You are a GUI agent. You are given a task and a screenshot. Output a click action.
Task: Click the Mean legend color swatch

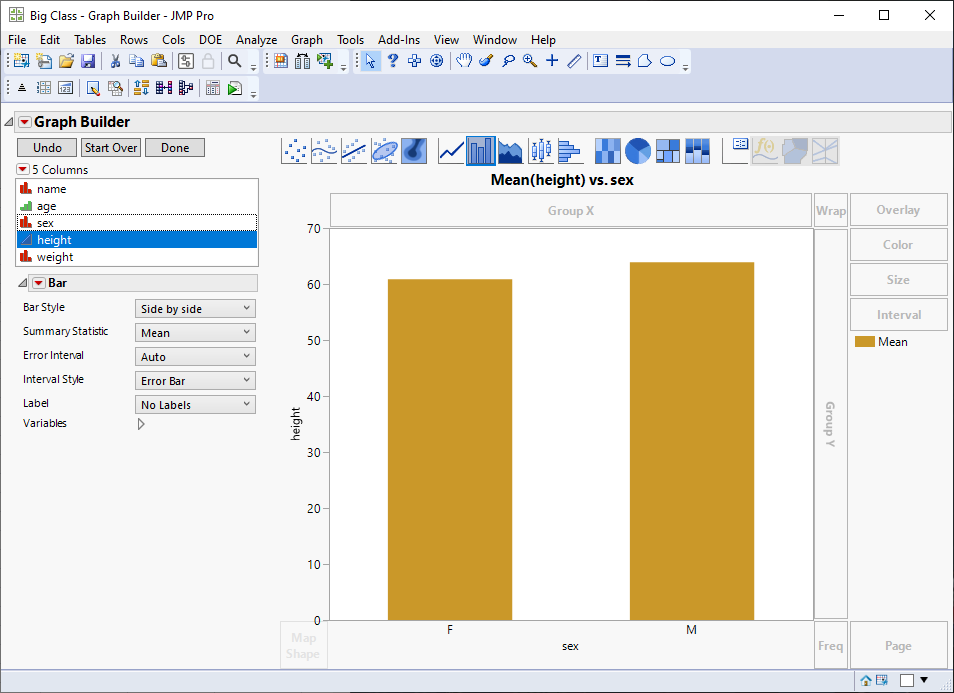pyautogui.click(x=864, y=342)
